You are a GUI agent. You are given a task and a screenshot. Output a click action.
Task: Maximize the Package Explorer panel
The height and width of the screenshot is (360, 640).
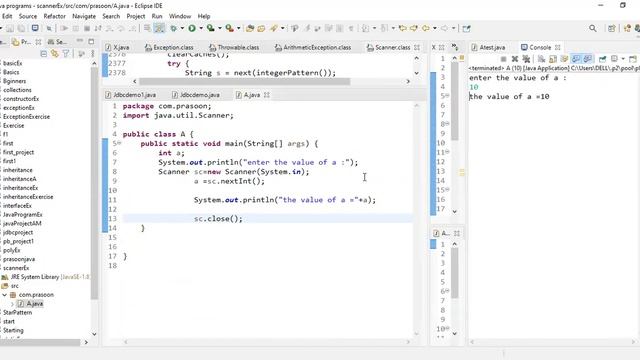[91, 42]
